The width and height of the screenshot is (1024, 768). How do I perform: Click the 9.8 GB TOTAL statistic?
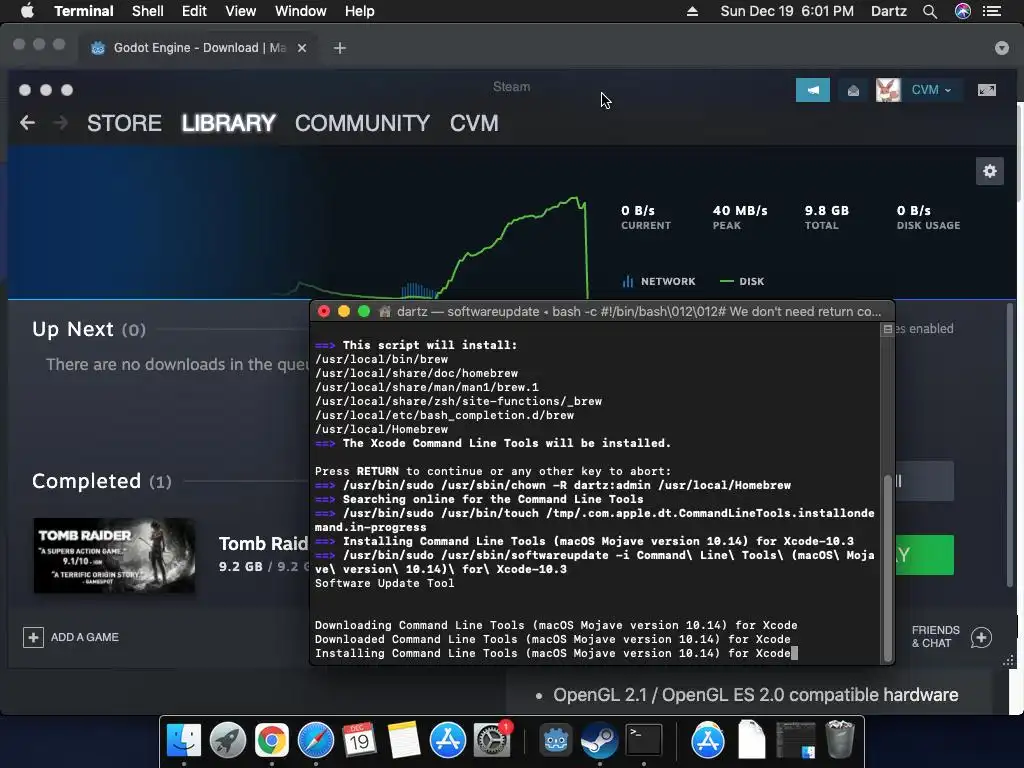[x=827, y=217]
